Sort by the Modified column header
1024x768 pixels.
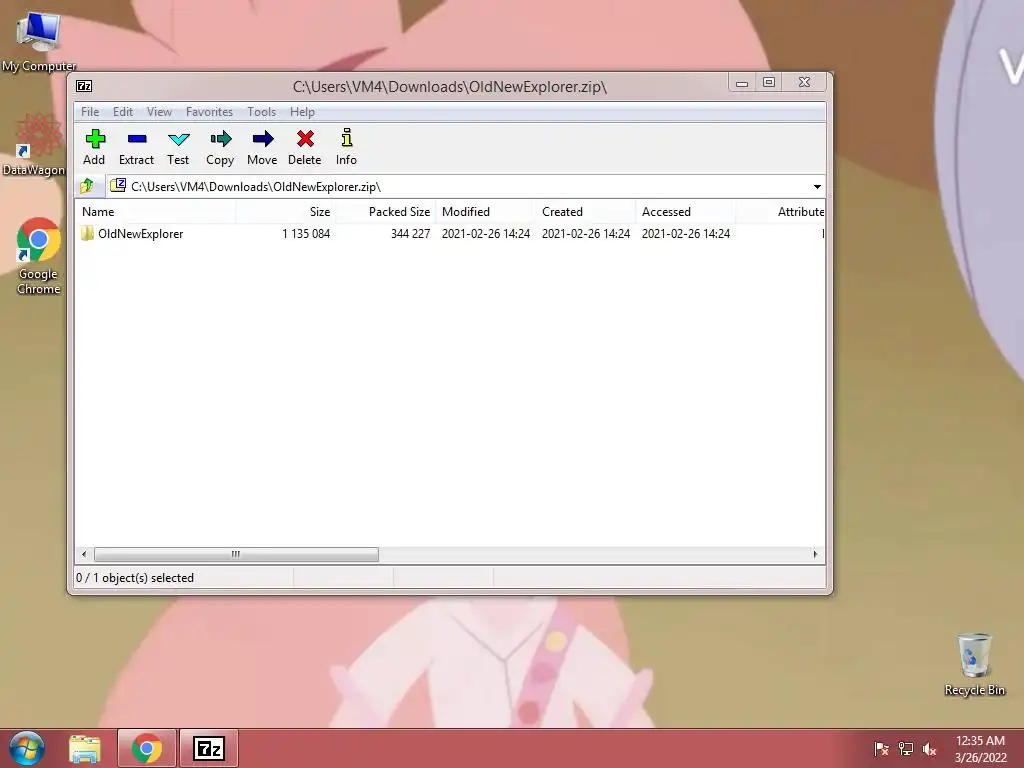click(x=485, y=212)
